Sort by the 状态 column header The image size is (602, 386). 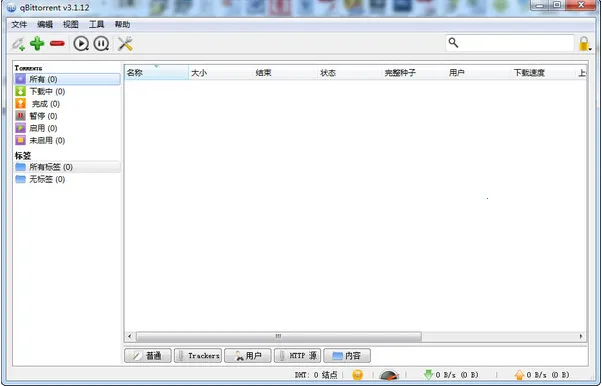coord(350,73)
